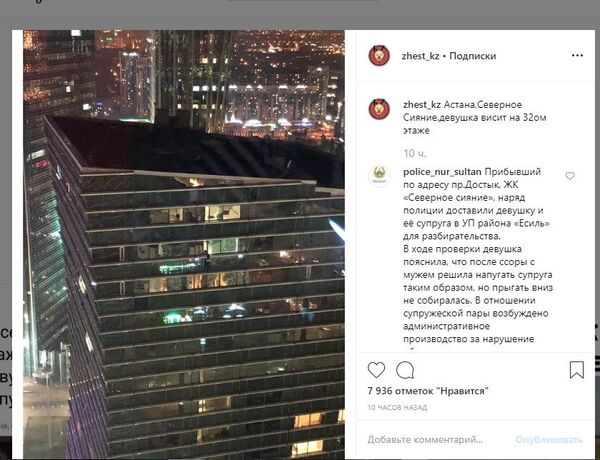
Task: Open zhest_kz avatar in post header
Action: click(379, 55)
